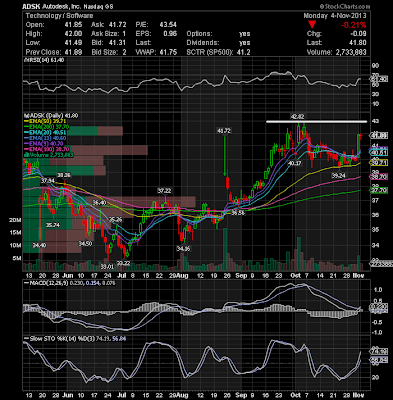Click the 38.26 May price annotation
393x400 pixels.
tap(63, 175)
